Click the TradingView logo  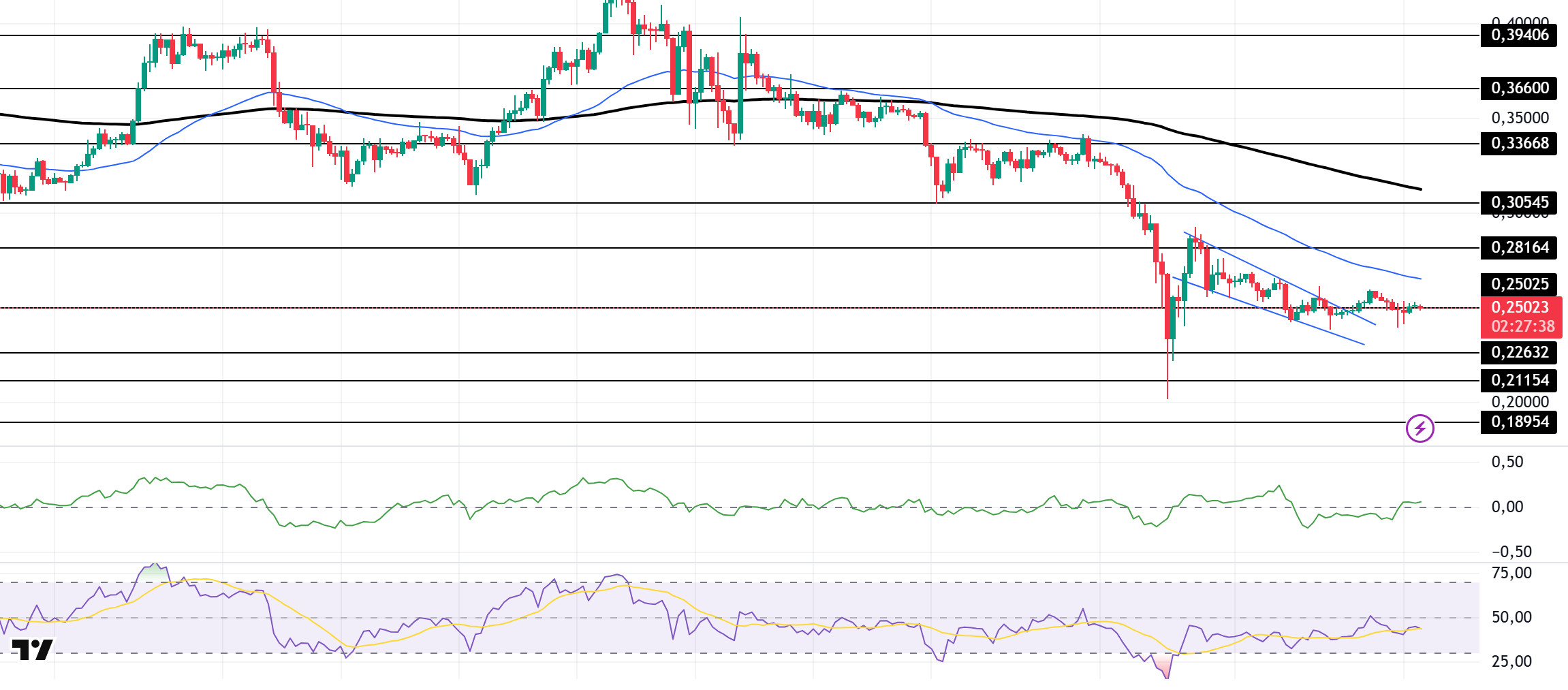32,649
